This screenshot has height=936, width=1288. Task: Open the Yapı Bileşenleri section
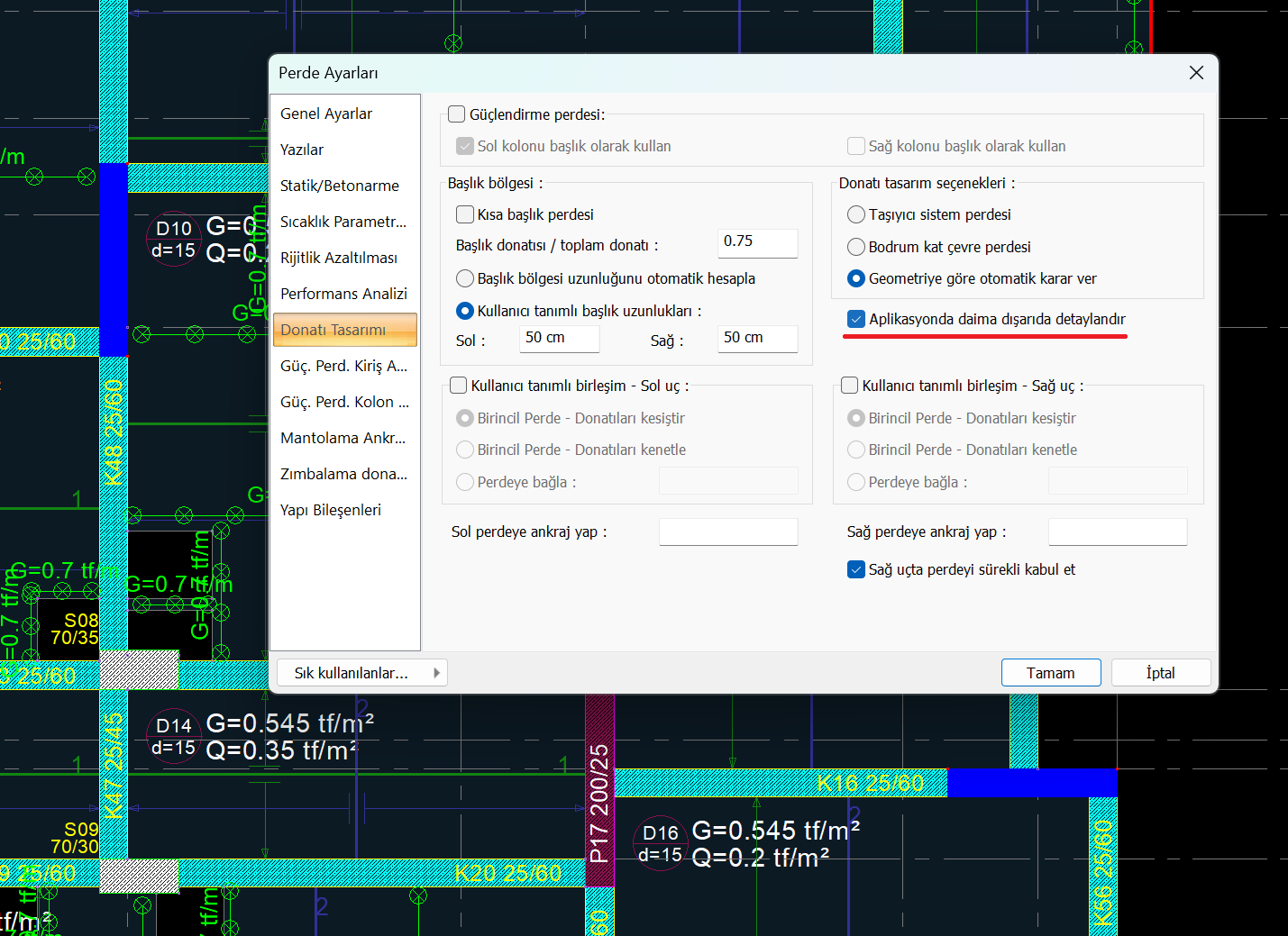click(330, 510)
